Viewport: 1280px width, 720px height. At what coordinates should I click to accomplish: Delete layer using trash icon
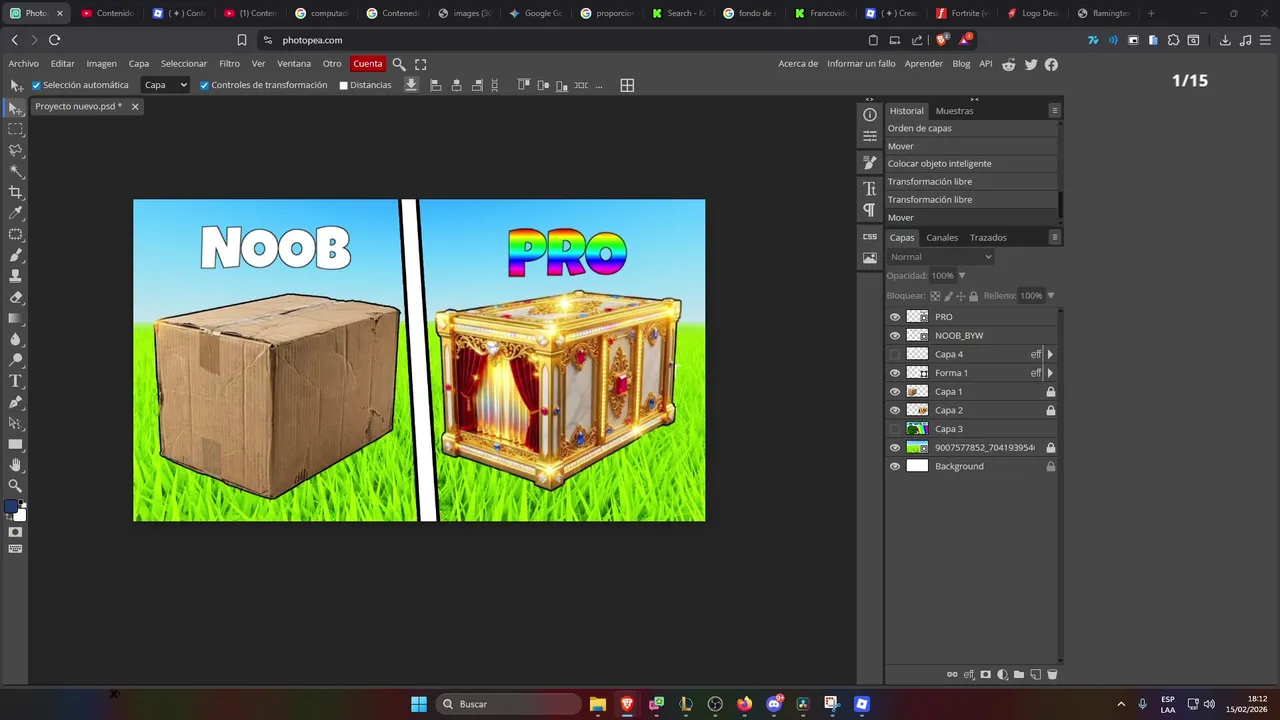[1052, 675]
